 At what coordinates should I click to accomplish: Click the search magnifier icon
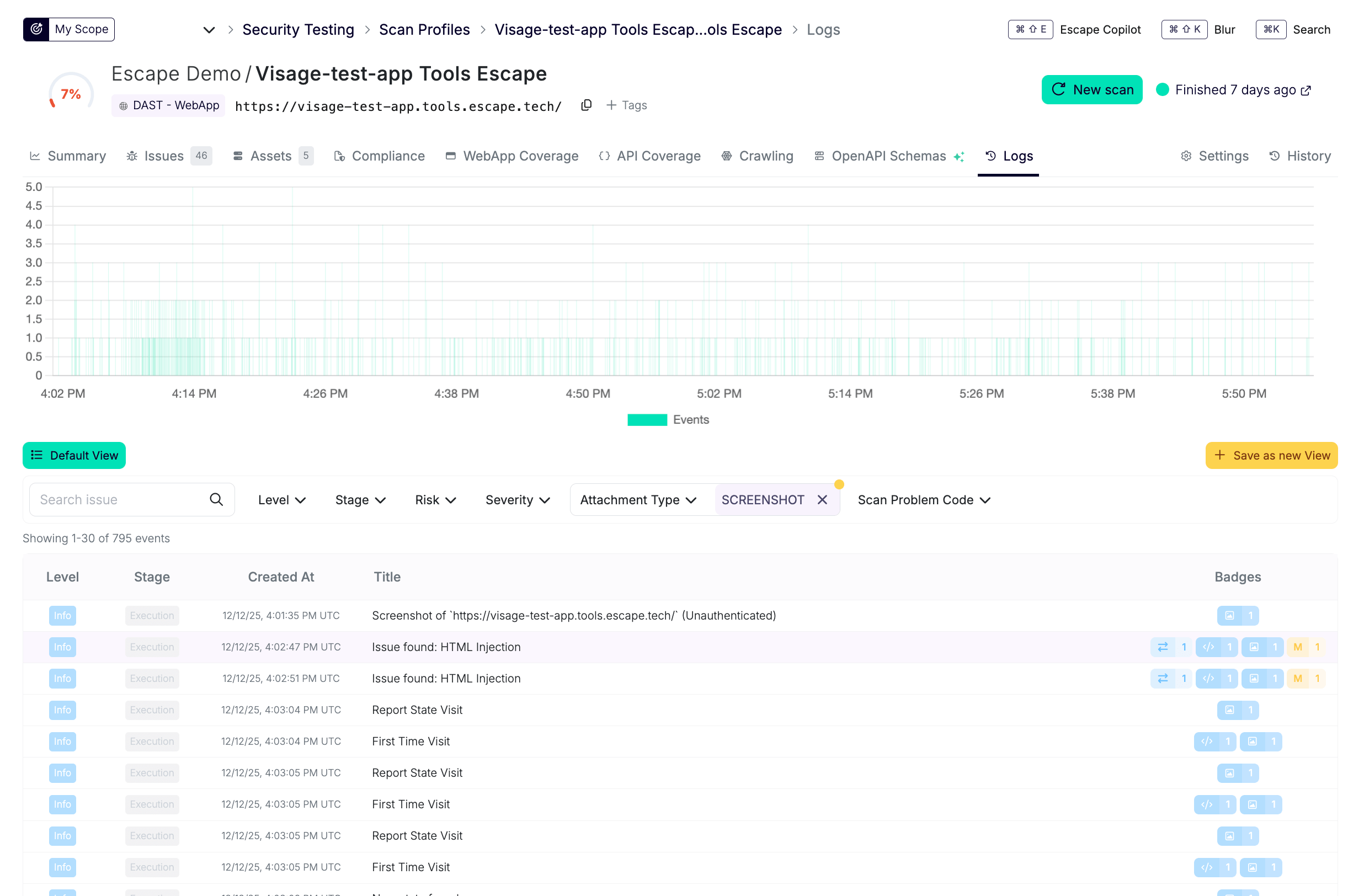[216, 499]
